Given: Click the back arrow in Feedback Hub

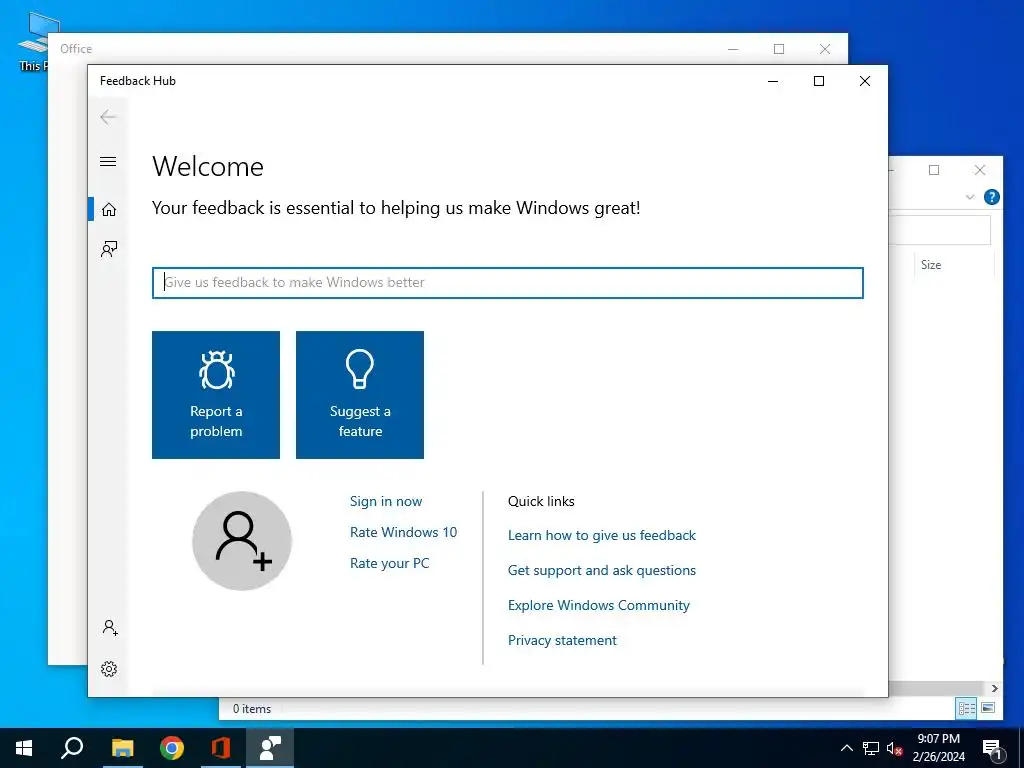Looking at the screenshot, I should click(x=108, y=117).
